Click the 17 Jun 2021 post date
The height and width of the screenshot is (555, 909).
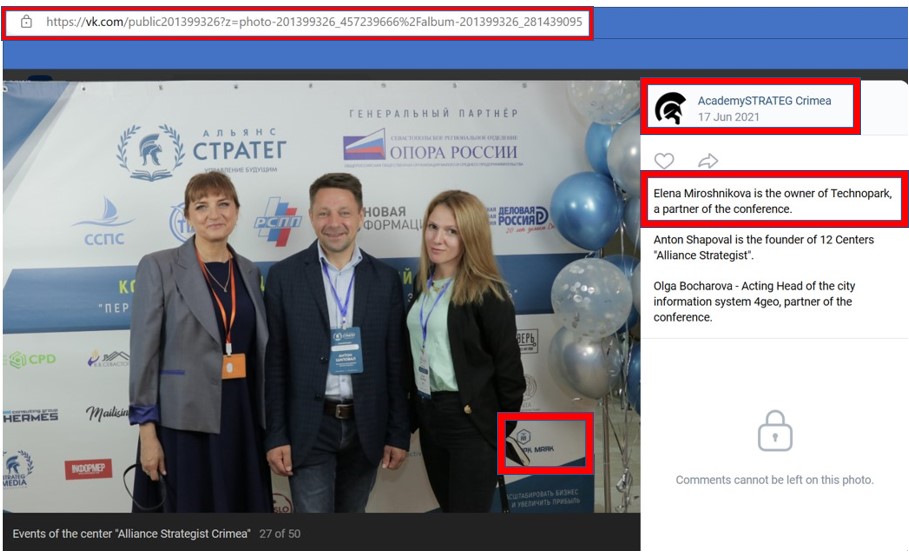coord(728,117)
